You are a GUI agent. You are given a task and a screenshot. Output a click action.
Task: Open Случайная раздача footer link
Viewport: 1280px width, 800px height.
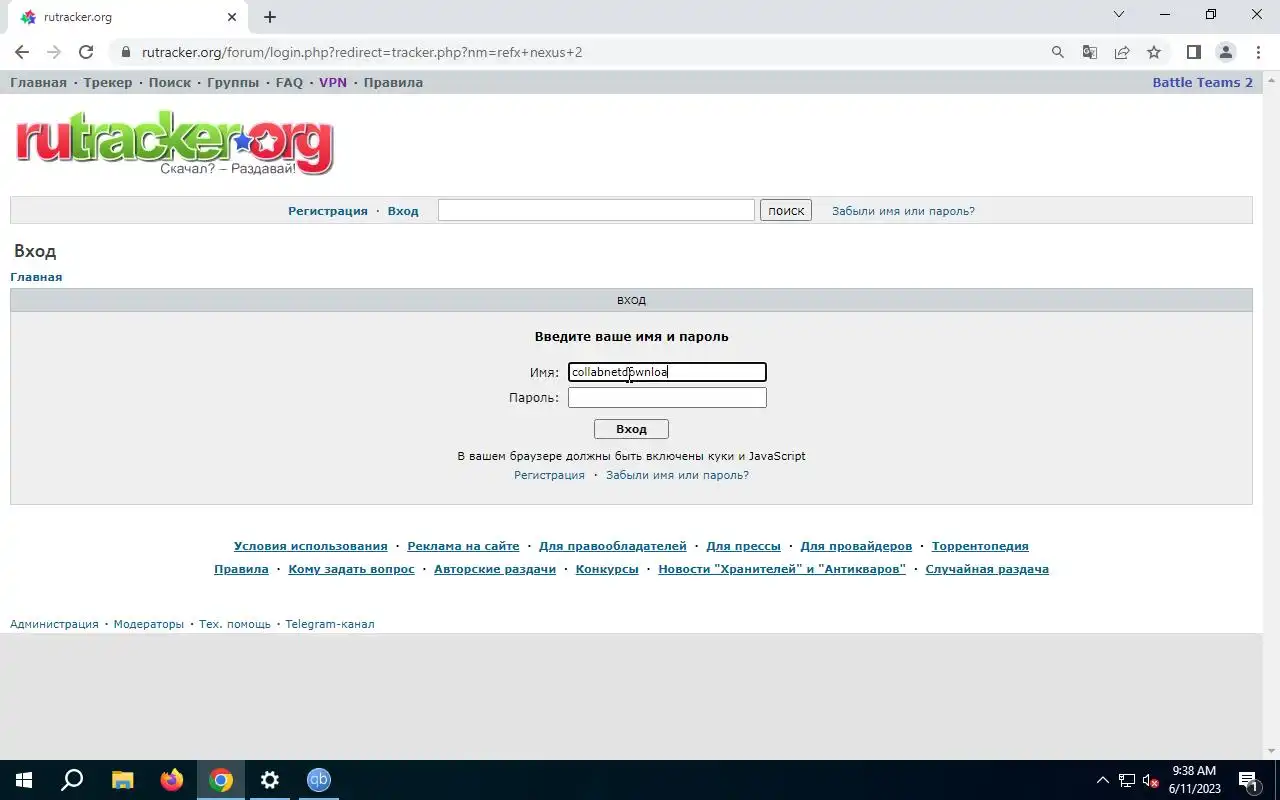987,569
